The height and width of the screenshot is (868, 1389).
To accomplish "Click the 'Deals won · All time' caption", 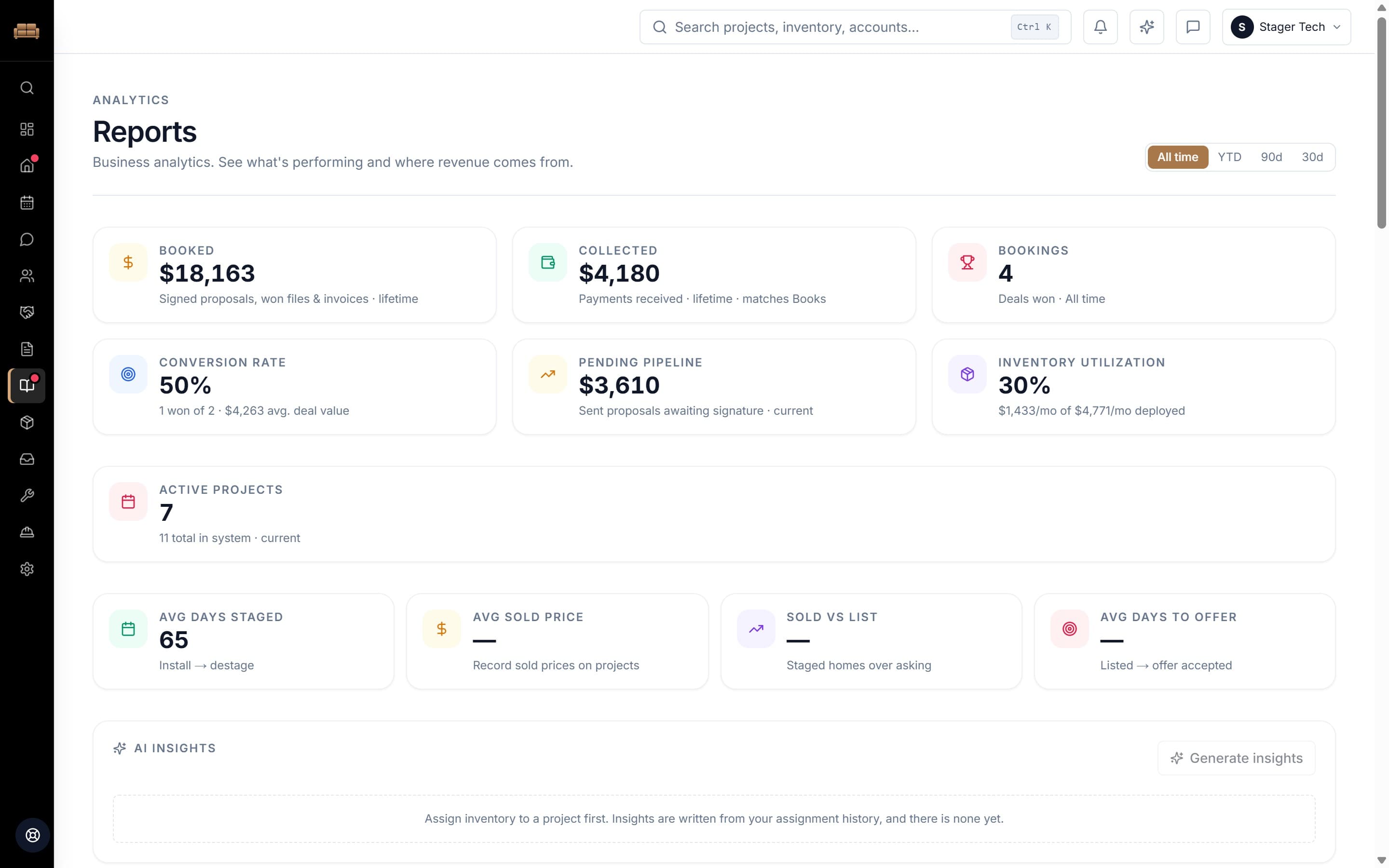I will click(x=1051, y=298).
